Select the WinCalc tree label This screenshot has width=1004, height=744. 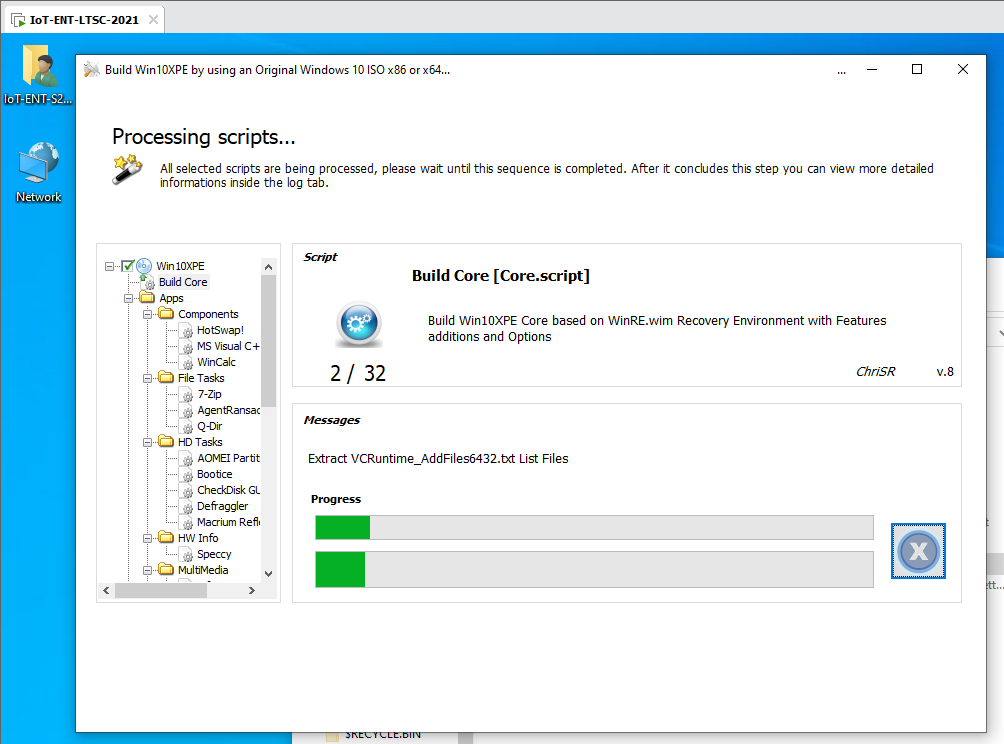[x=216, y=362]
